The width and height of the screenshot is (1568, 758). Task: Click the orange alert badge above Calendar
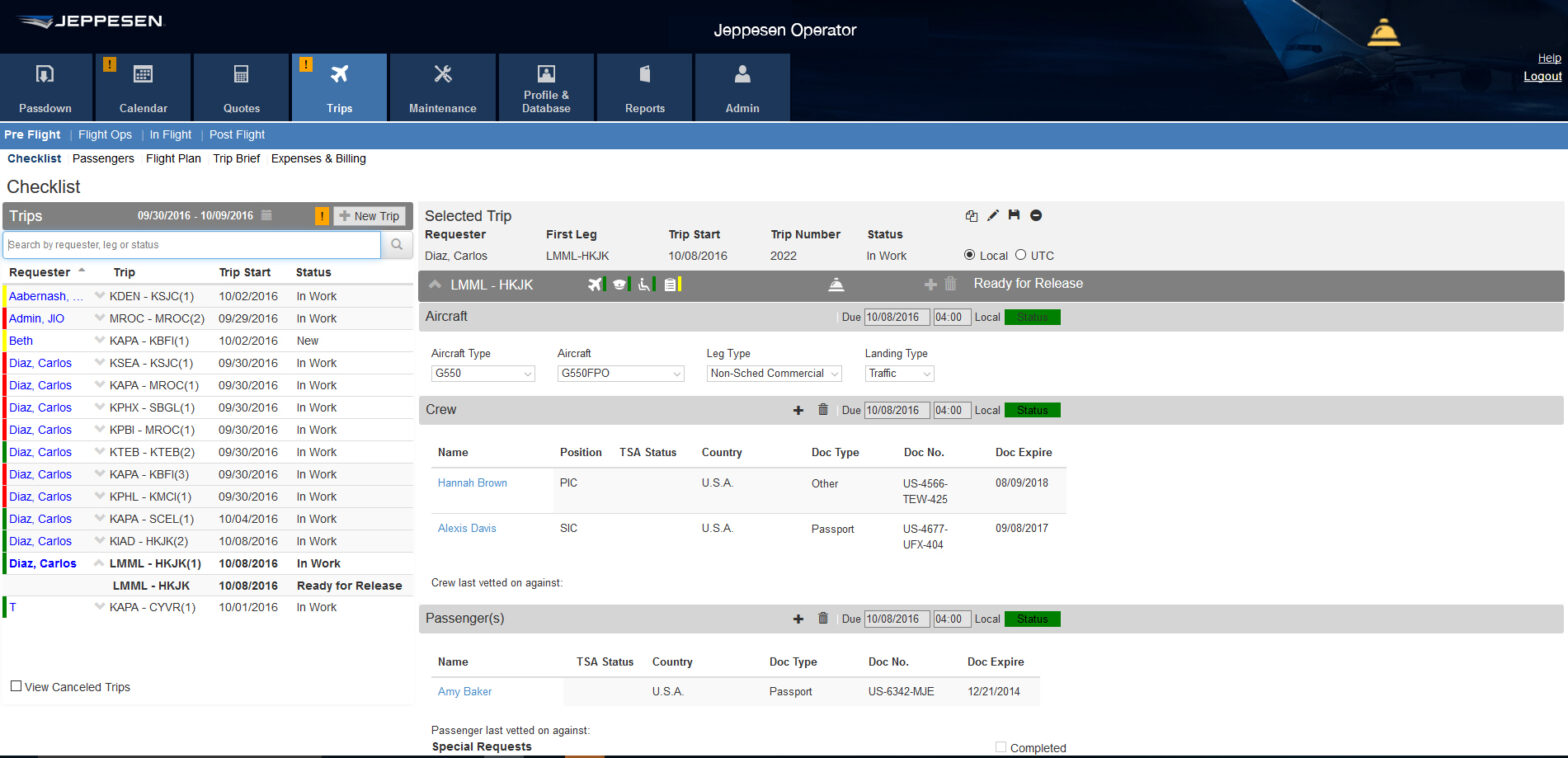pyautogui.click(x=110, y=64)
